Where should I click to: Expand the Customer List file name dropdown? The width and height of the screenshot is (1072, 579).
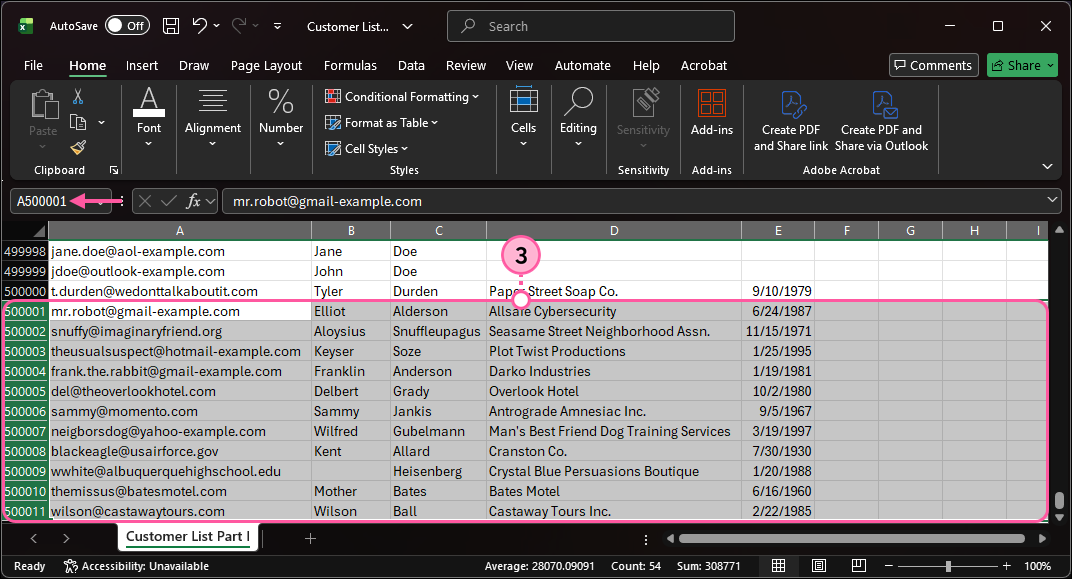pyautogui.click(x=408, y=27)
